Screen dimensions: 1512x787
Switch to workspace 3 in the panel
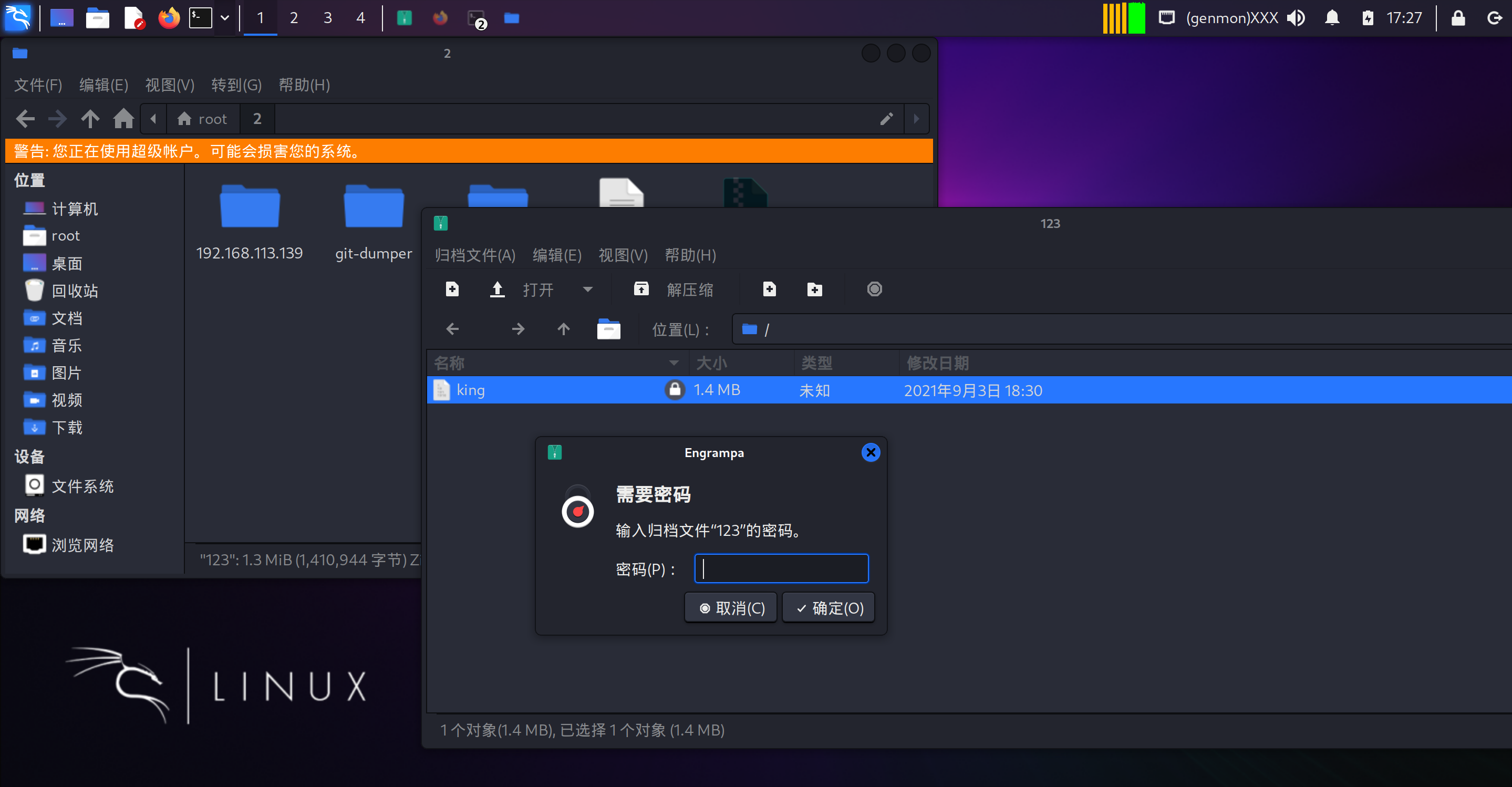point(327,18)
